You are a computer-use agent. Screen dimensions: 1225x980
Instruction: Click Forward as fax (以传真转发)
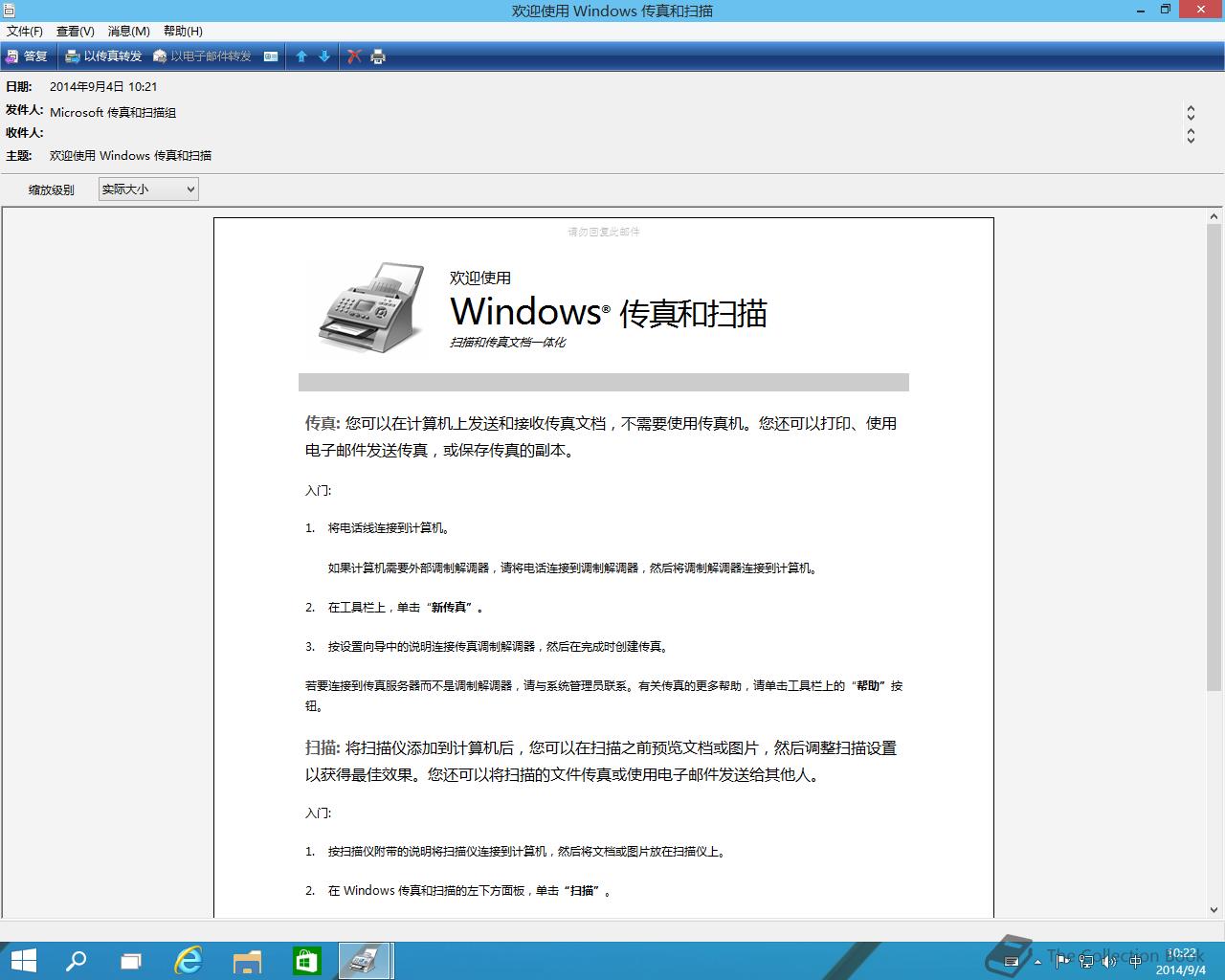tap(103, 56)
